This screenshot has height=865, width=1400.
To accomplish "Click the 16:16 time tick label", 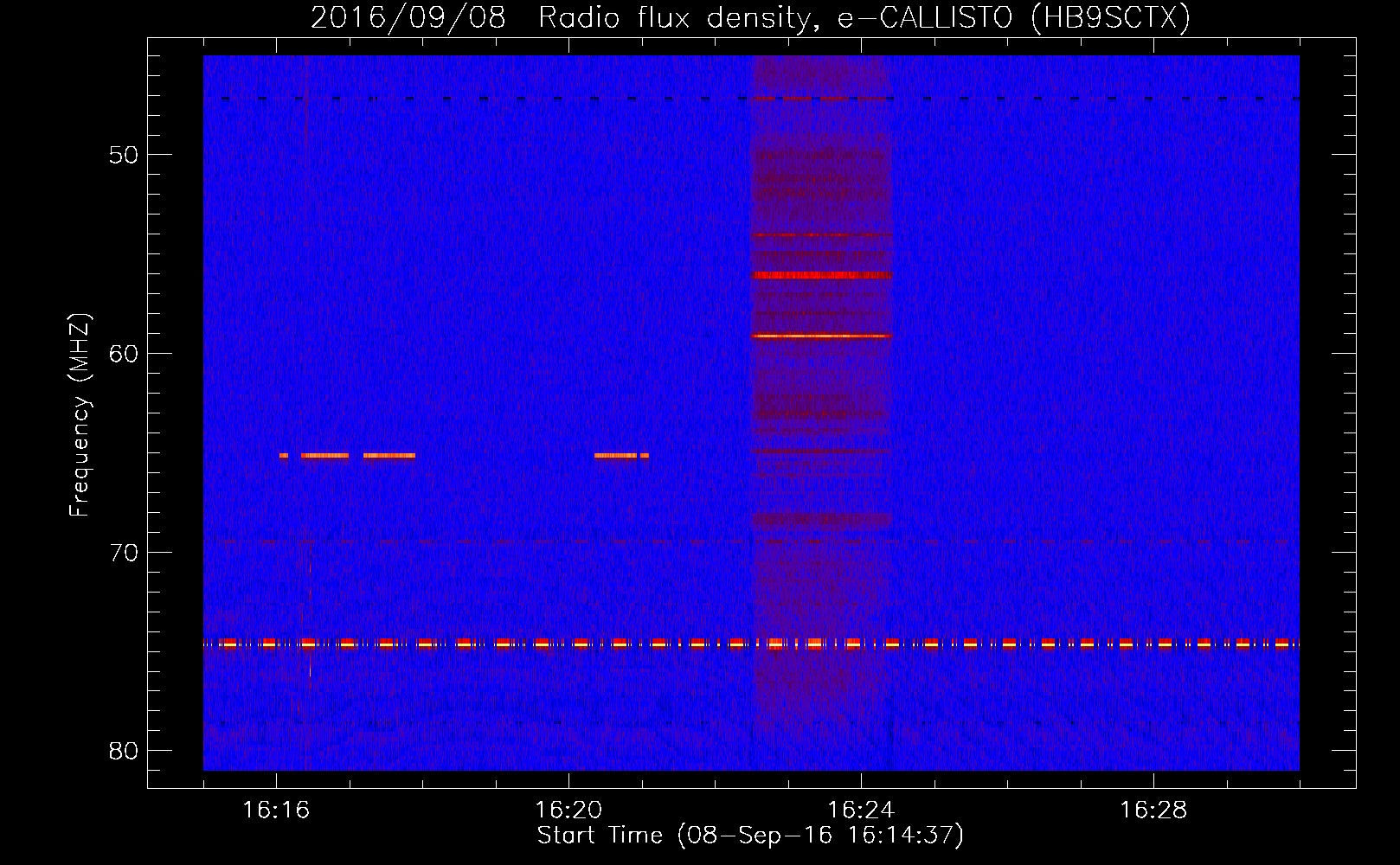I will pos(276,811).
